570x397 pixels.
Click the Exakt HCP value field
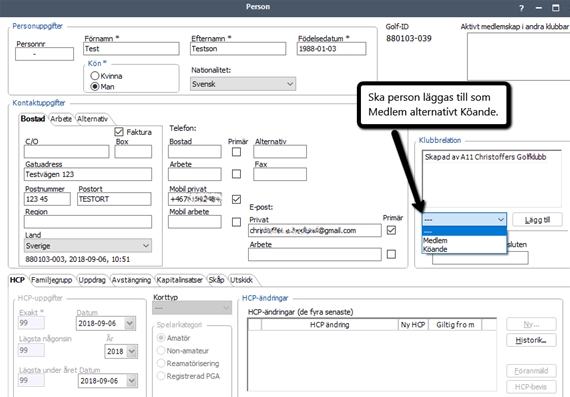[31, 323]
